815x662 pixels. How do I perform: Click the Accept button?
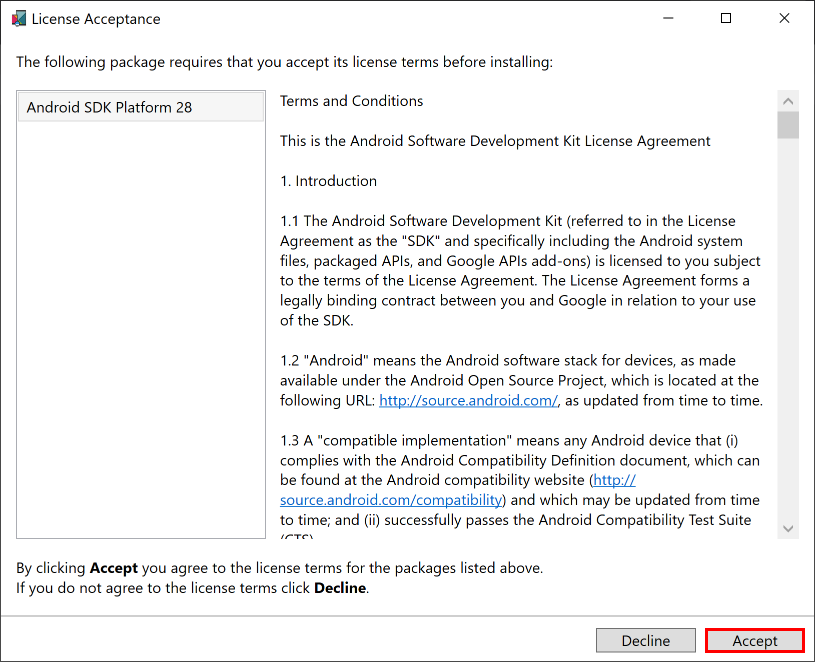click(754, 640)
